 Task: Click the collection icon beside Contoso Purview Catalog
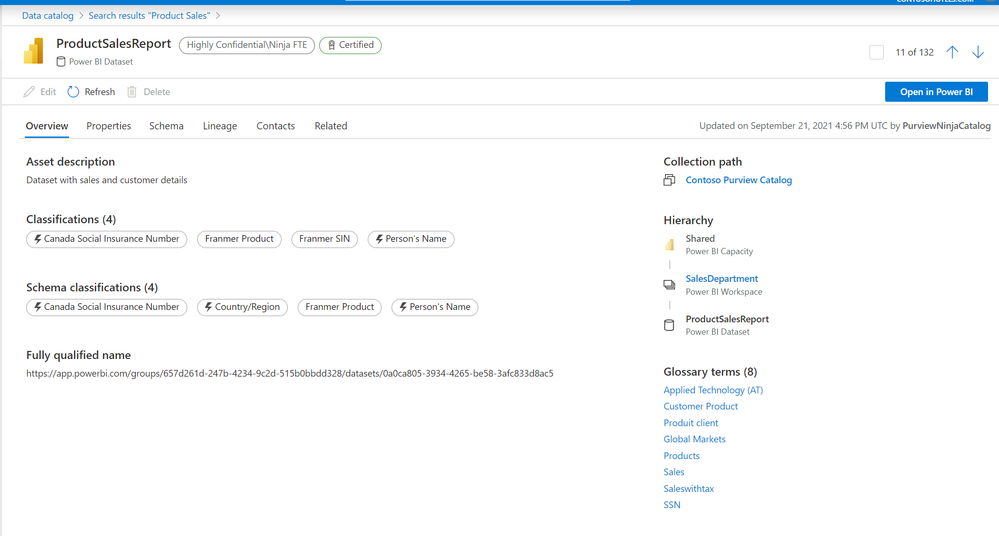(x=669, y=180)
